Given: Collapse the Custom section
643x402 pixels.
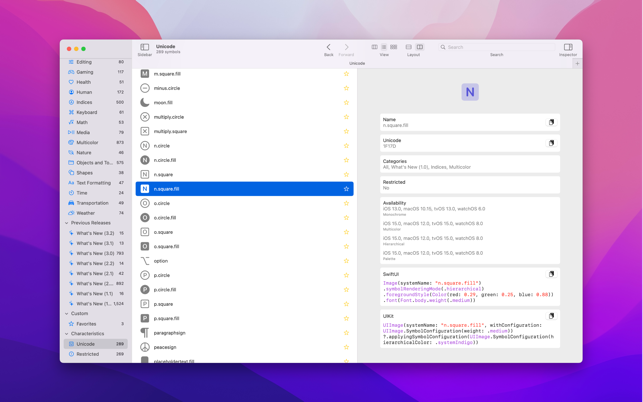Looking at the screenshot, I should tap(66, 313).
